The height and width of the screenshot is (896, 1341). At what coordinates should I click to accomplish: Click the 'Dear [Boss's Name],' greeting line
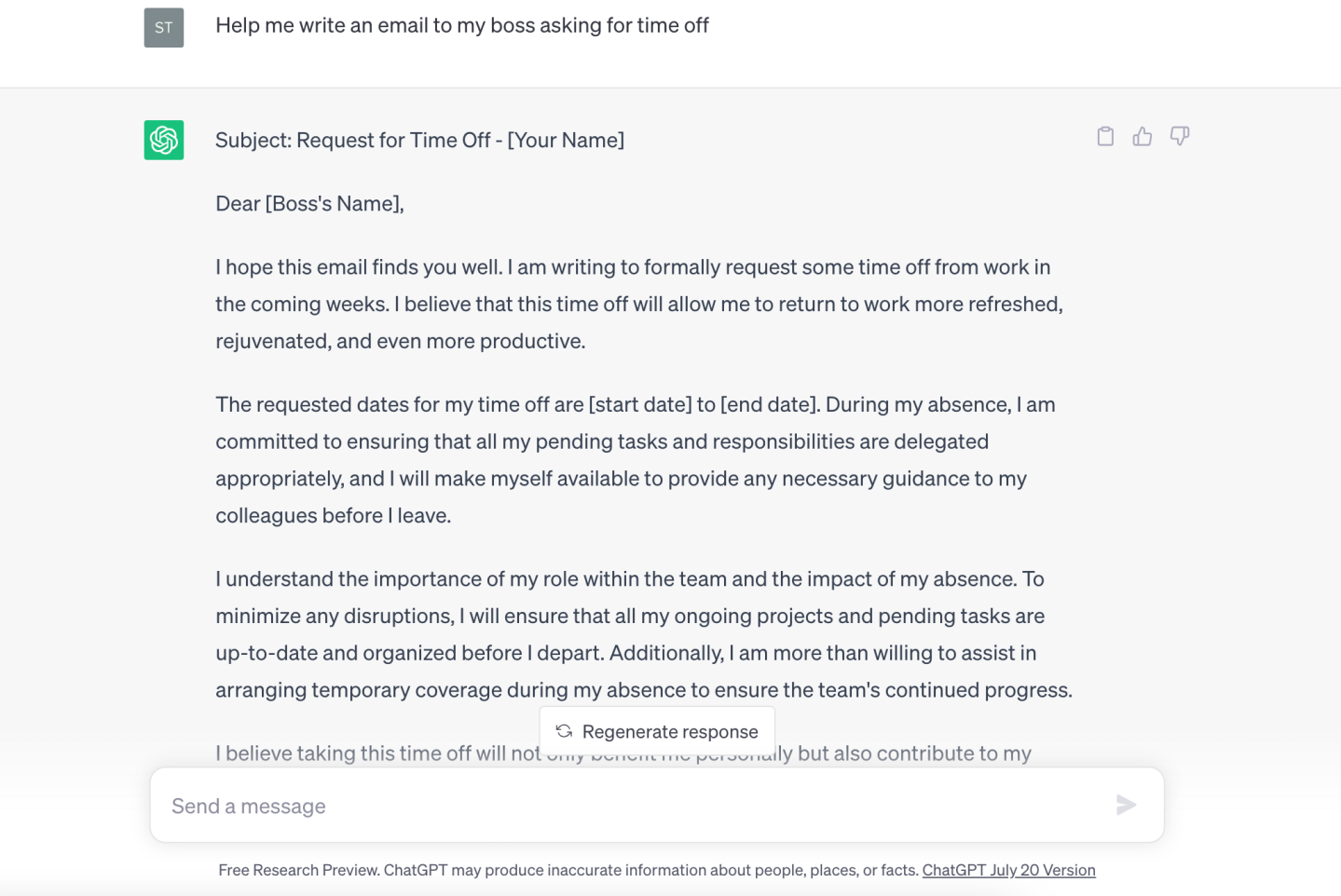[x=309, y=204]
